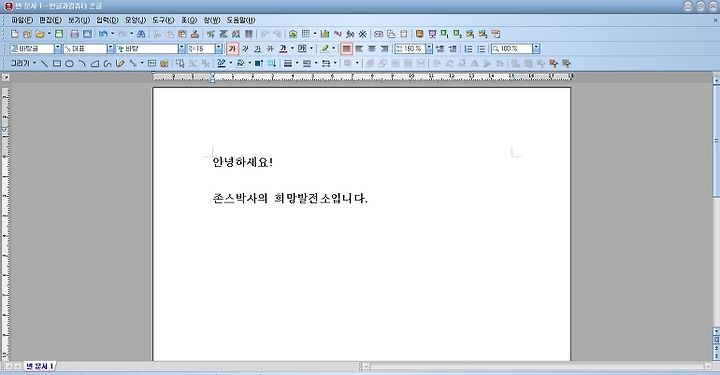Insert a picture from the drawing toolbar
The image size is (720, 375).
[x=164, y=63]
